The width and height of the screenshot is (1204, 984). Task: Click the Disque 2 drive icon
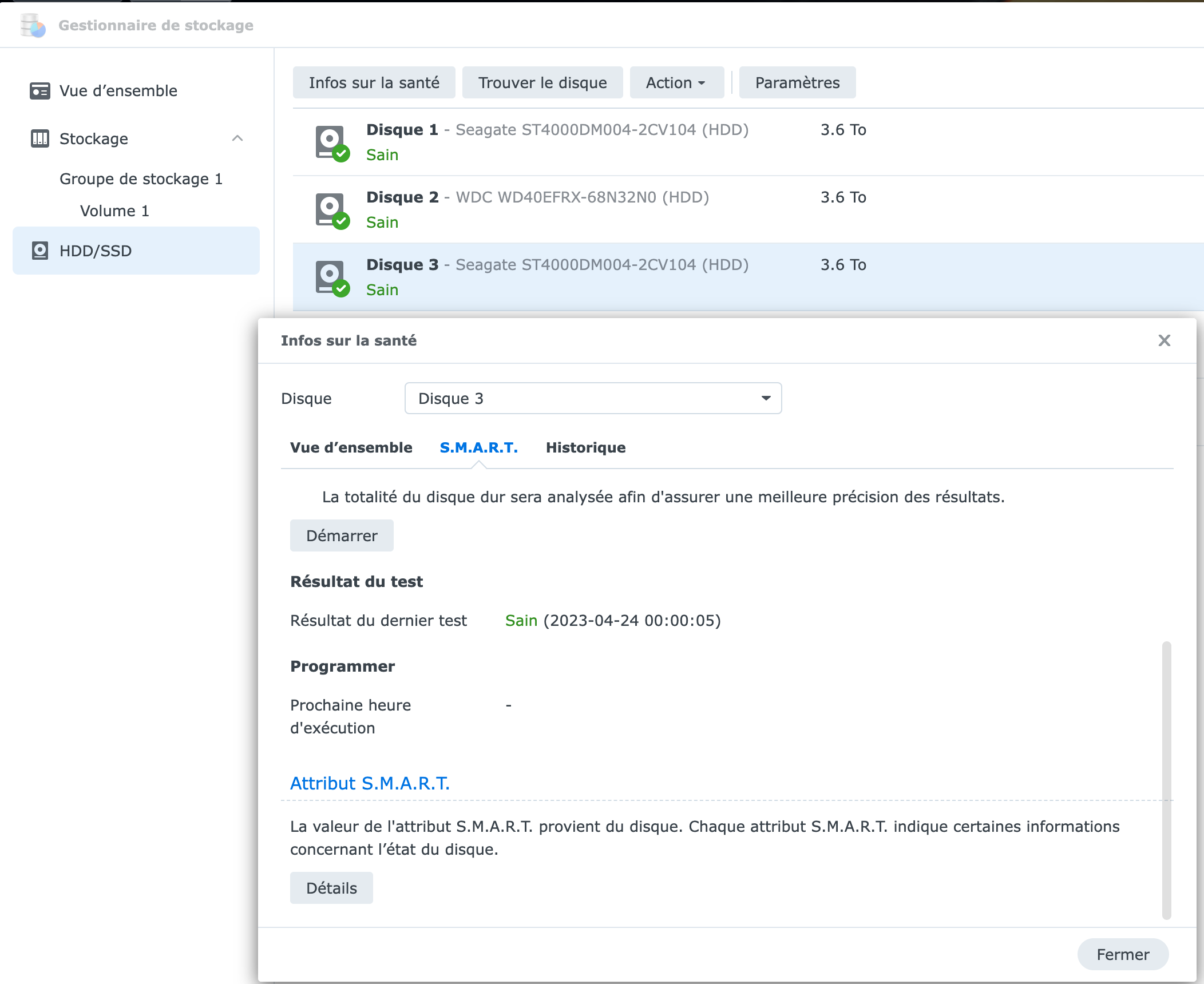tap(331, 211)
